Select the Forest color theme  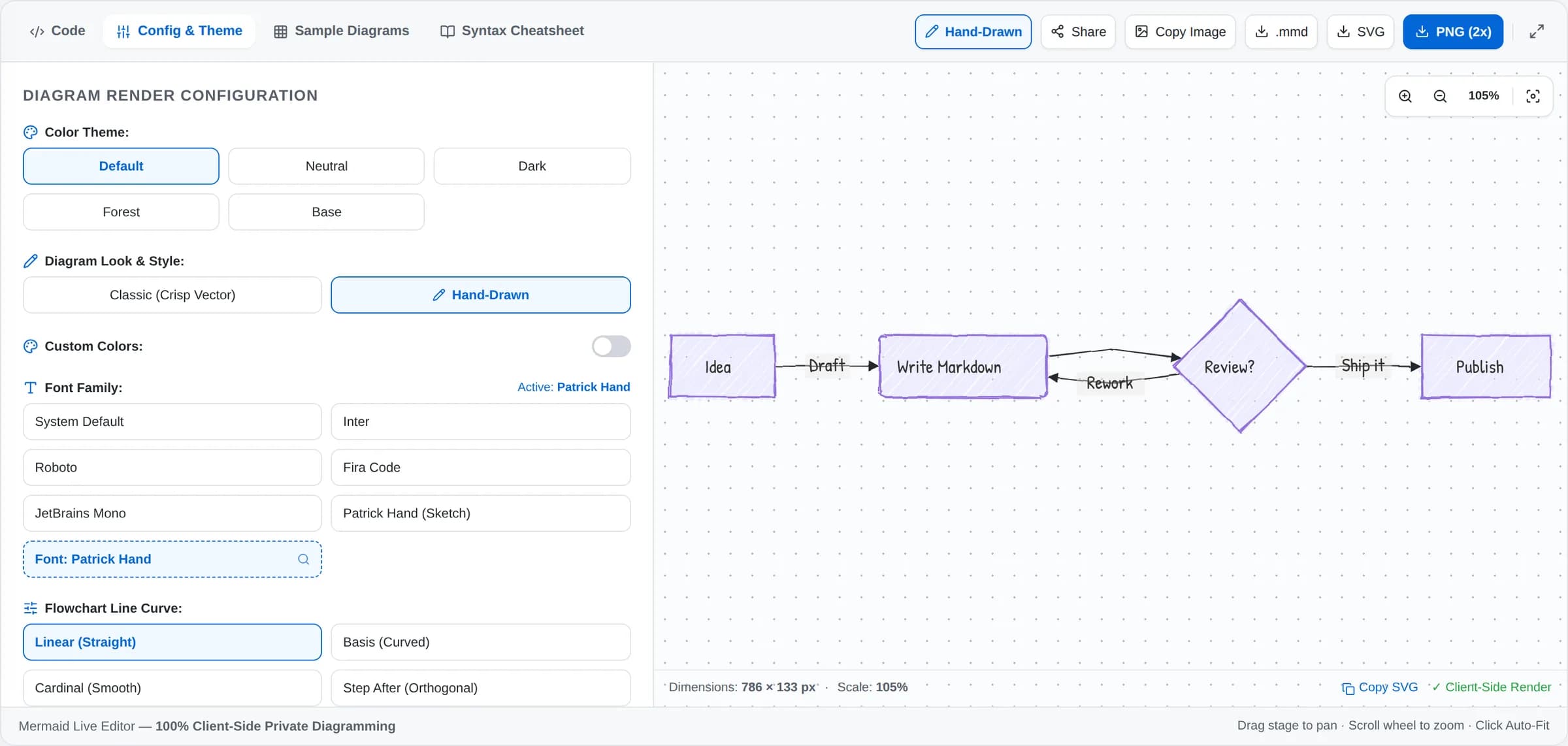click(x=121, y=212)
